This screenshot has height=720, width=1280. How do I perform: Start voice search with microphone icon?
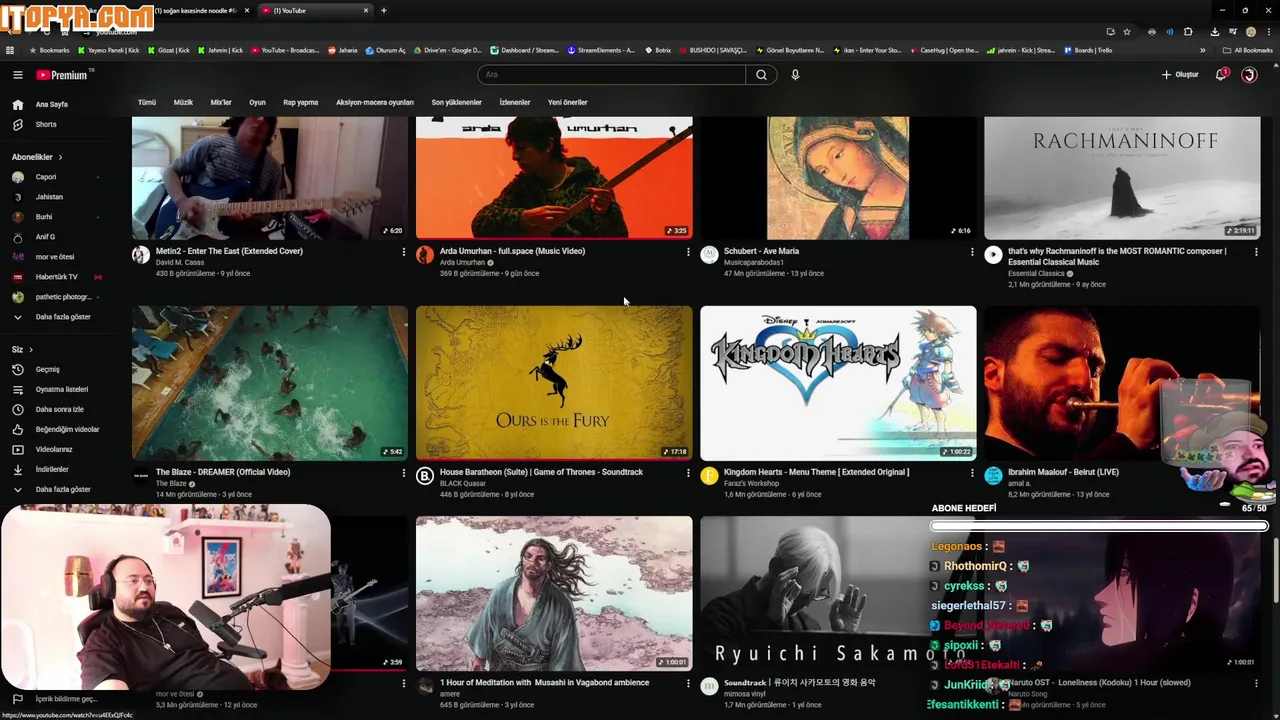click(x=795, y=75)
